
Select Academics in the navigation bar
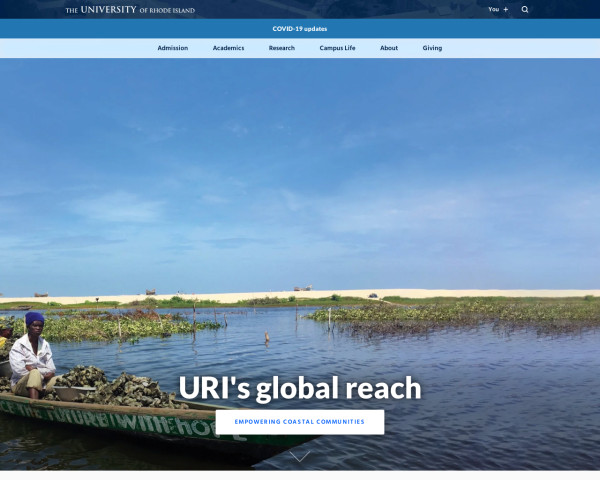pos(228,48)
